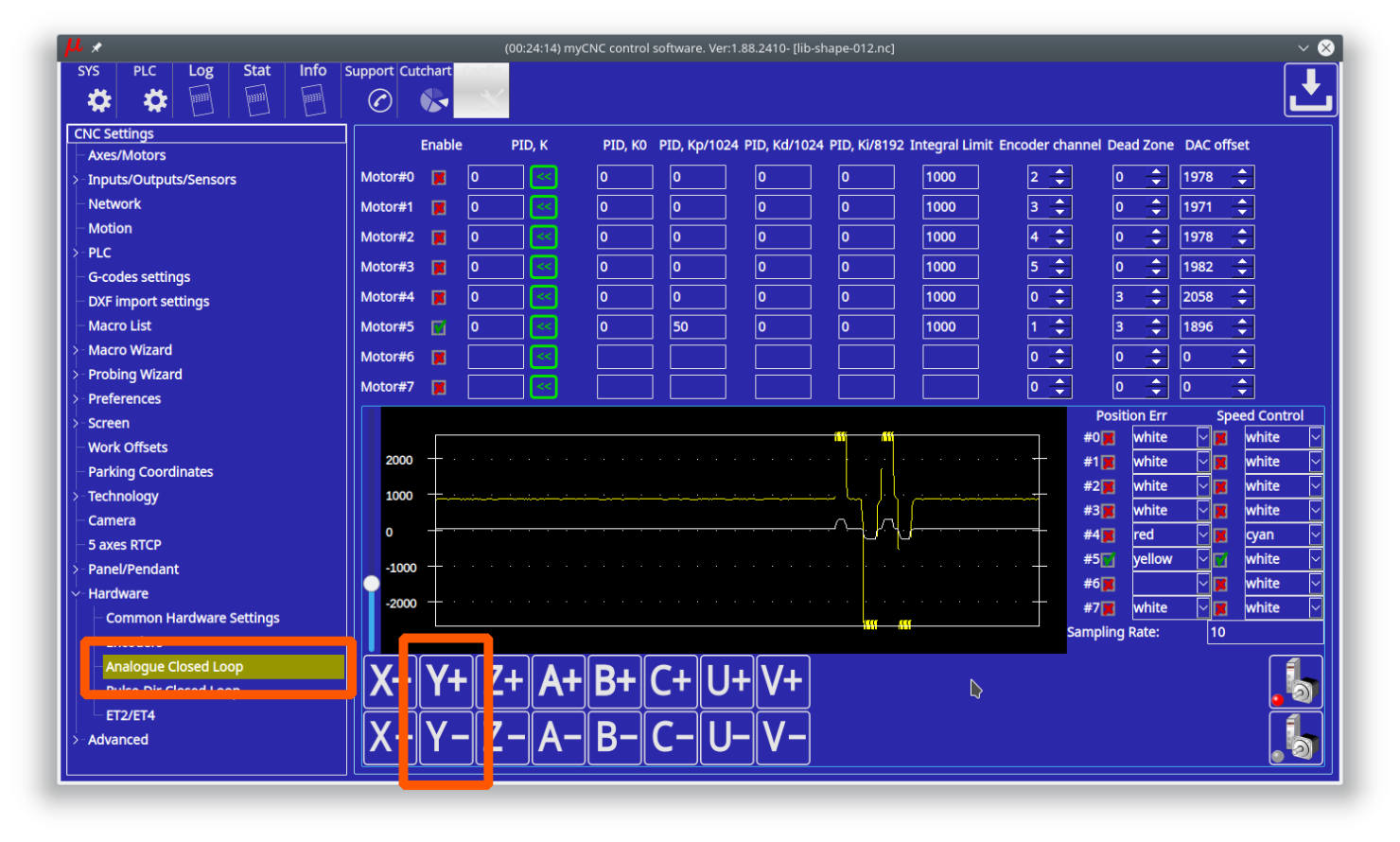Image resolution: width=1400 pixels, height=842 pixels.
Task: Open the Log viewer icon
Action: pyautogui.click(x=201, y=99)
